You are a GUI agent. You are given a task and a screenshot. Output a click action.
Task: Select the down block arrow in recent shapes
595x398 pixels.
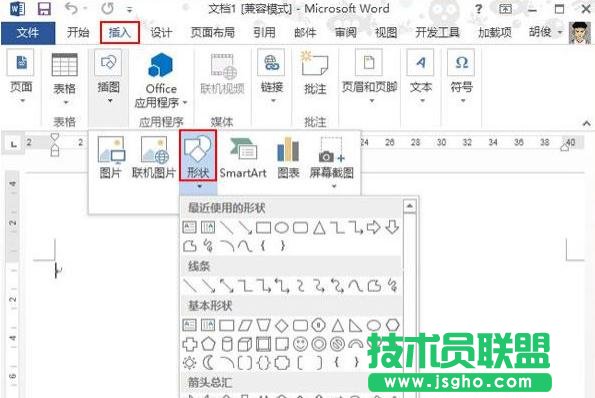[392, 228]
